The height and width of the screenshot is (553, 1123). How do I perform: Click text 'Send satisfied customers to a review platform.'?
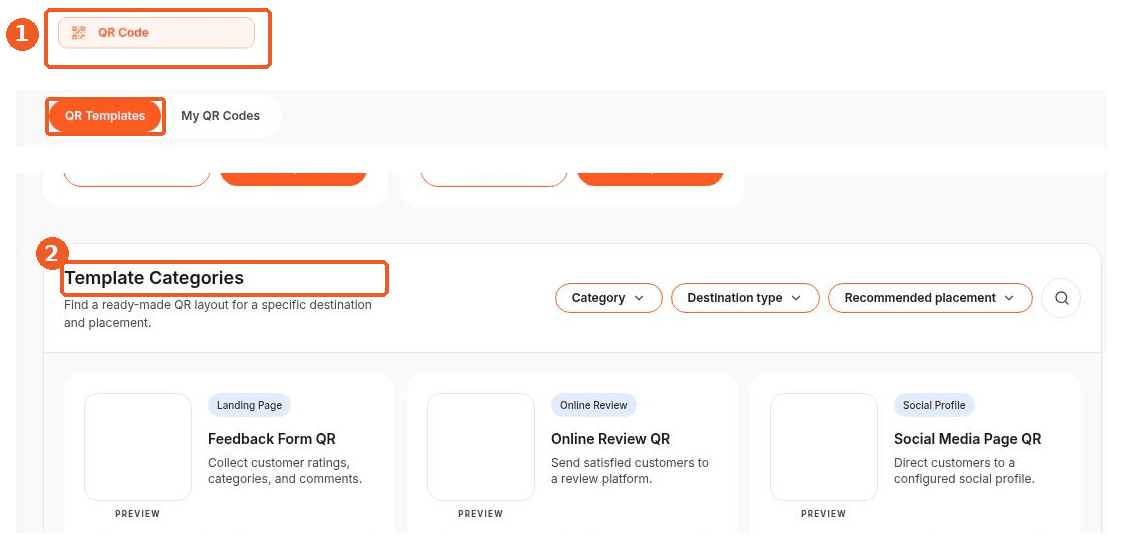click(630, 471)
